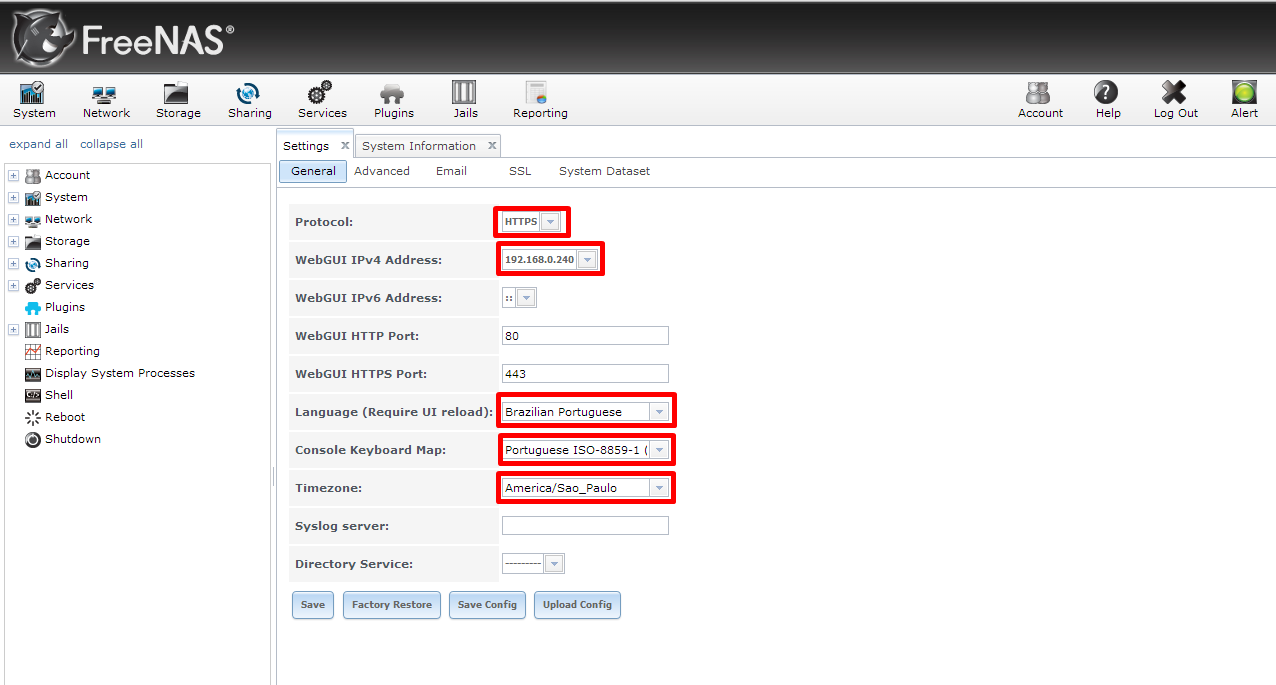This screenshot has width=1276, height=685.
Task: Click the Network icon in the sidebar tree
Action: (33, 220)
